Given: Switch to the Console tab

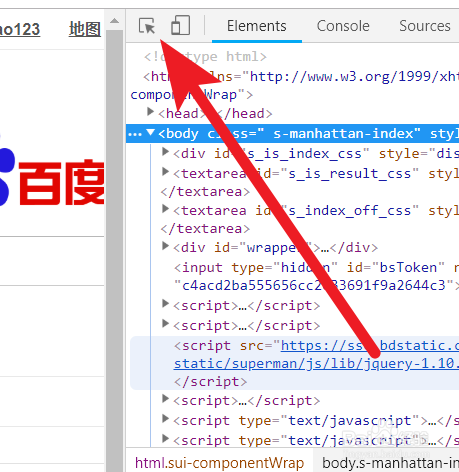Looking at the screenshot, I should click(x=343, y=26).
